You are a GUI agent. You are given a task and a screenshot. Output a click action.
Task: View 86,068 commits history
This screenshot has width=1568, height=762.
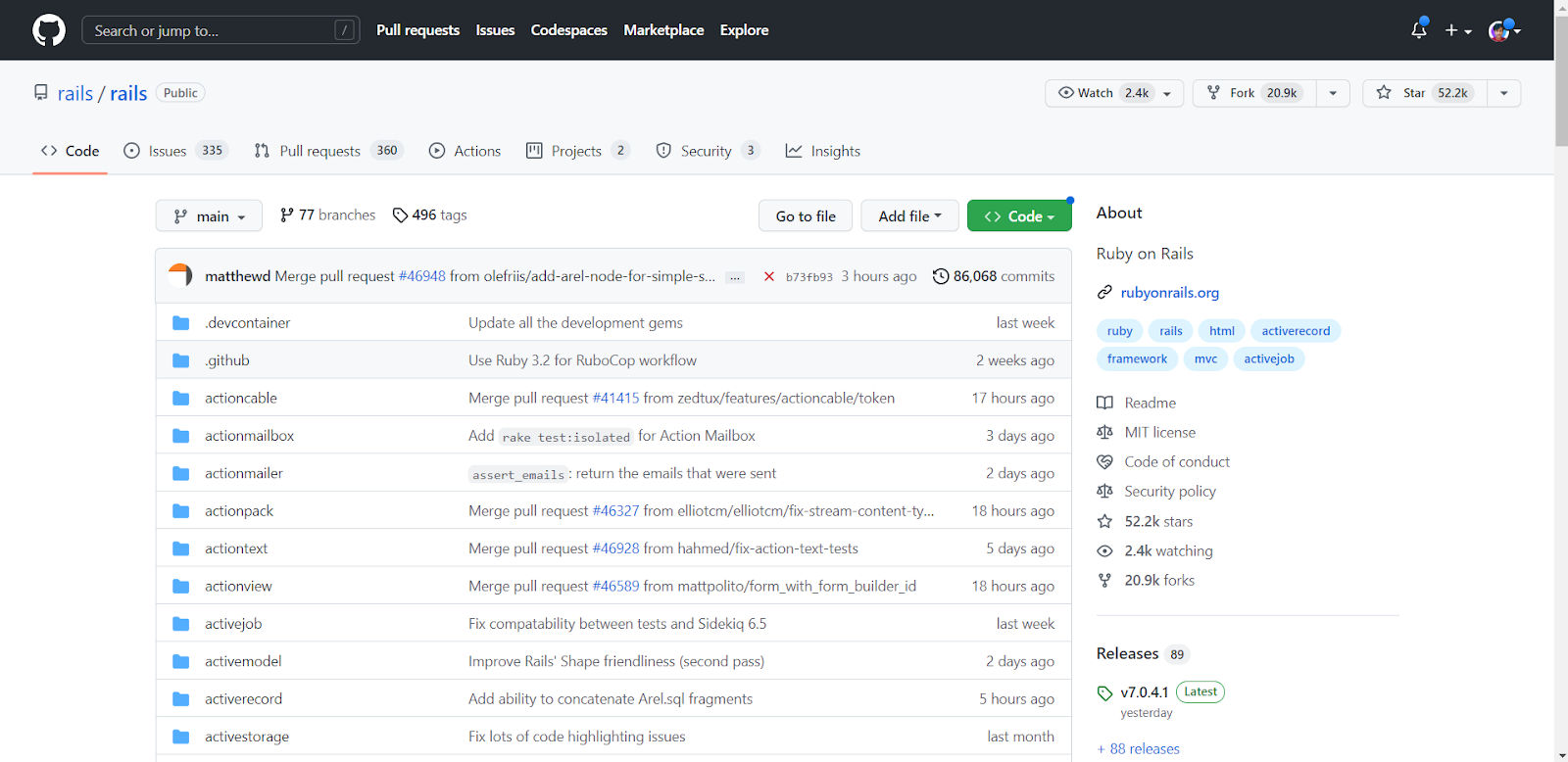994,276
